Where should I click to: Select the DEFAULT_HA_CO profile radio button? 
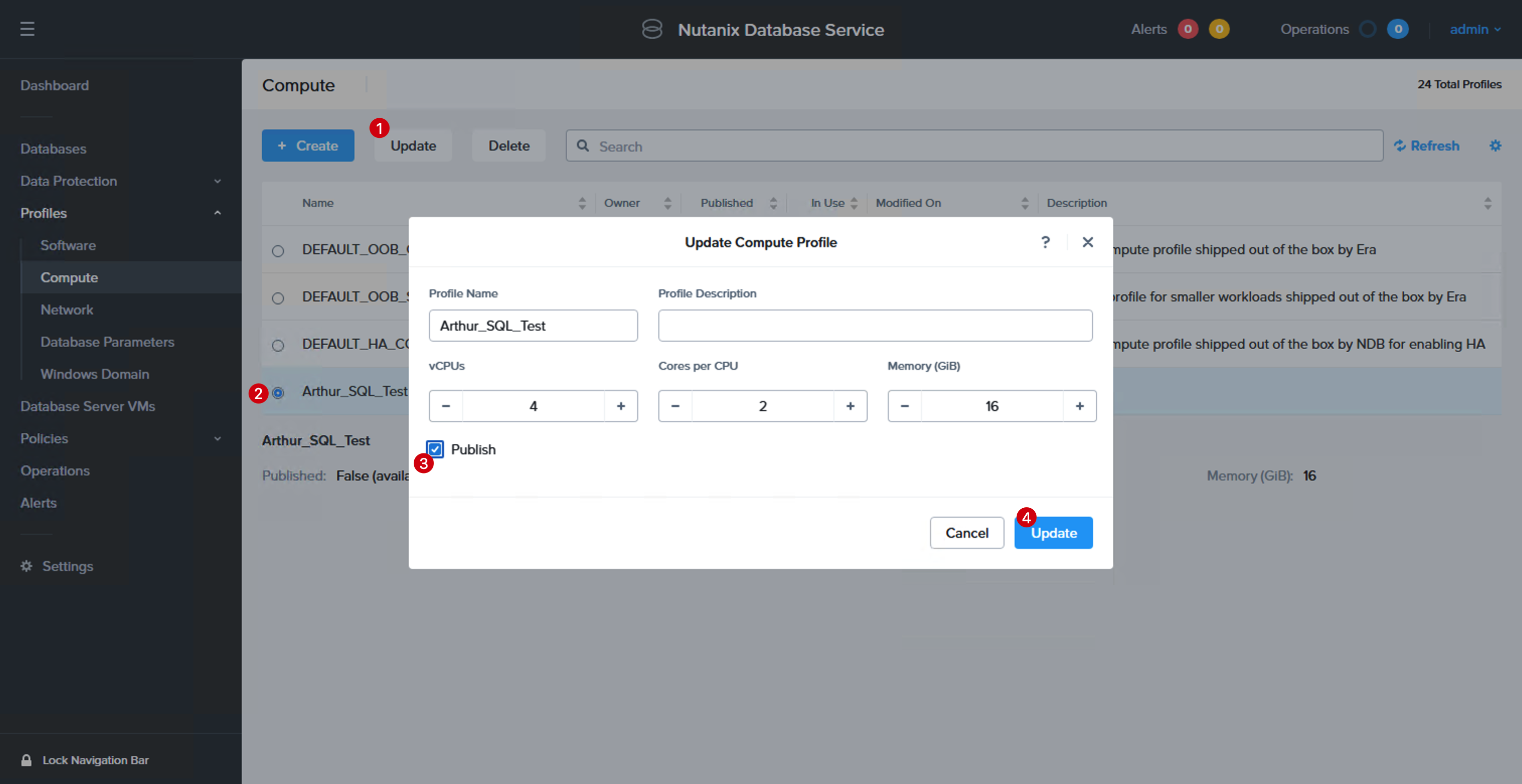pos(278,345)
